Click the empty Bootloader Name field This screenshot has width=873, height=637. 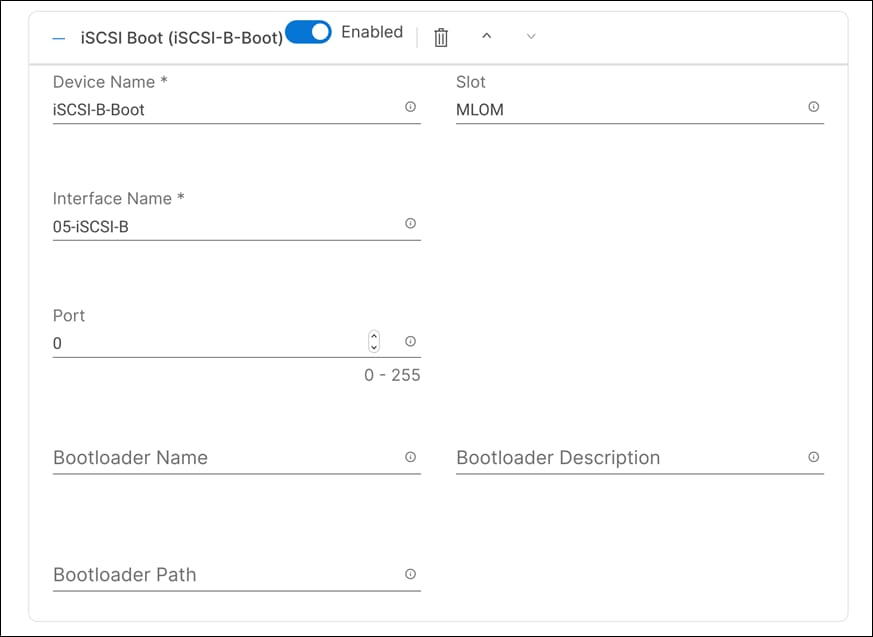click(200, 458)
